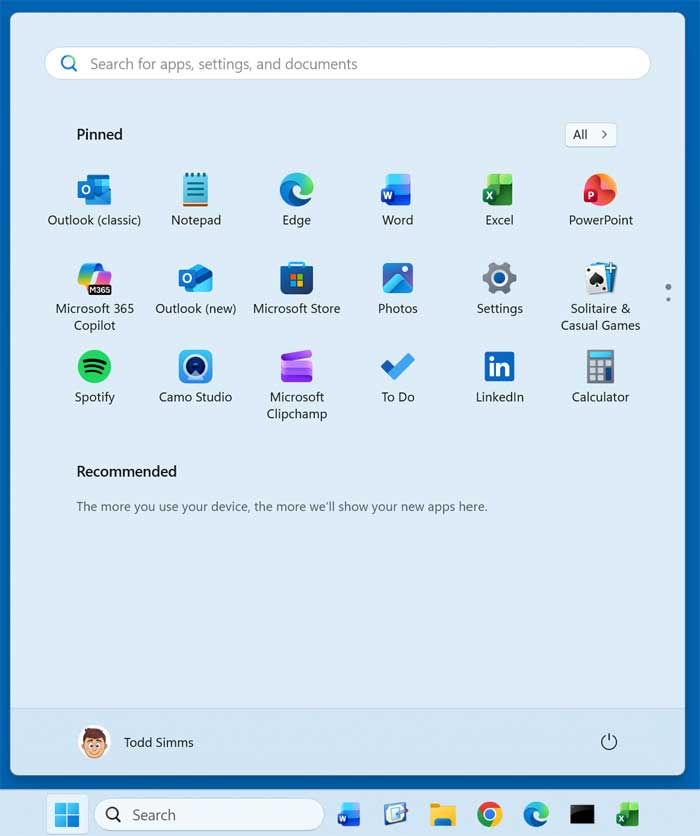Open Settings from pinned apps
Viewport: 700px width, 836px height.
499,290
